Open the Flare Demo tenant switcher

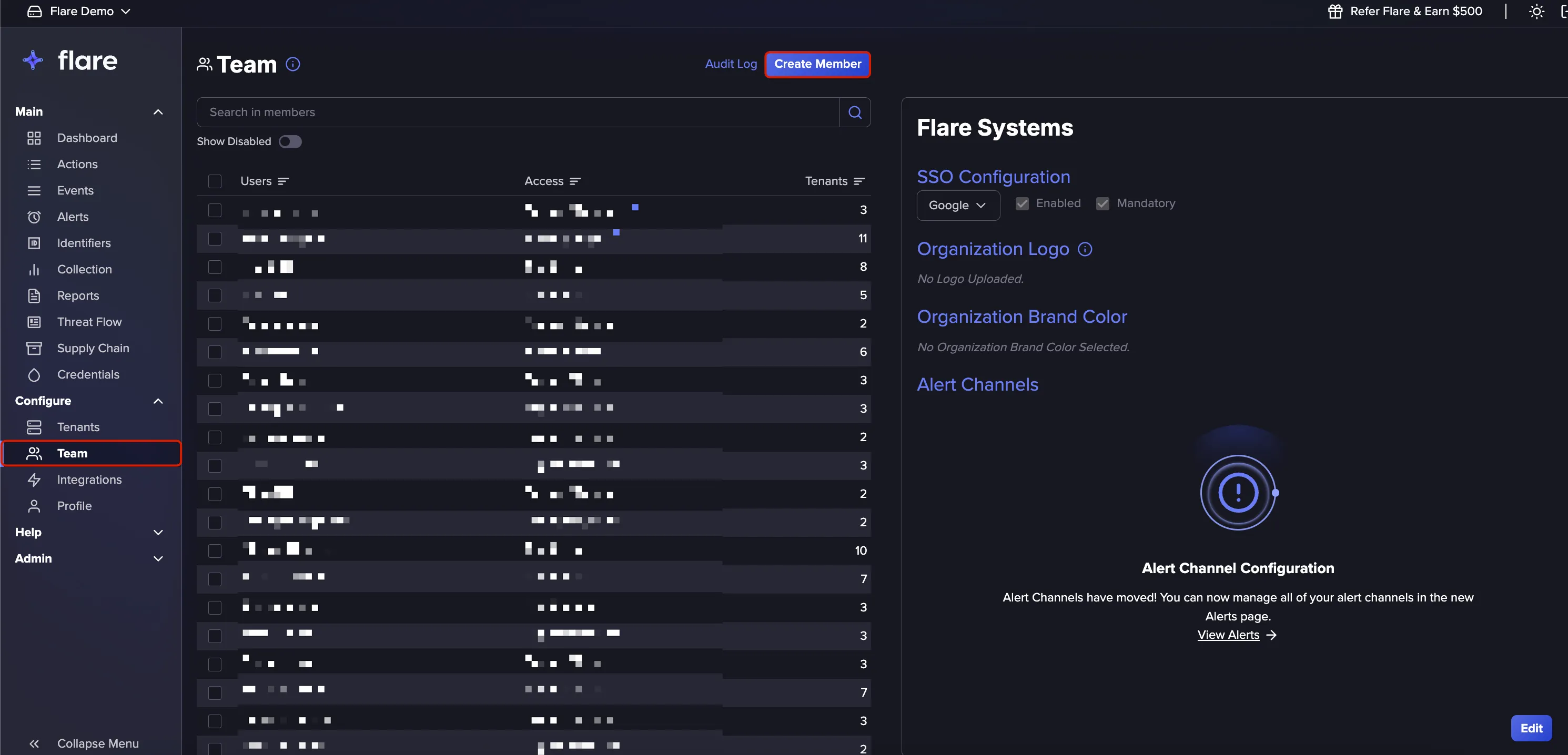click(x=79, y=11)
